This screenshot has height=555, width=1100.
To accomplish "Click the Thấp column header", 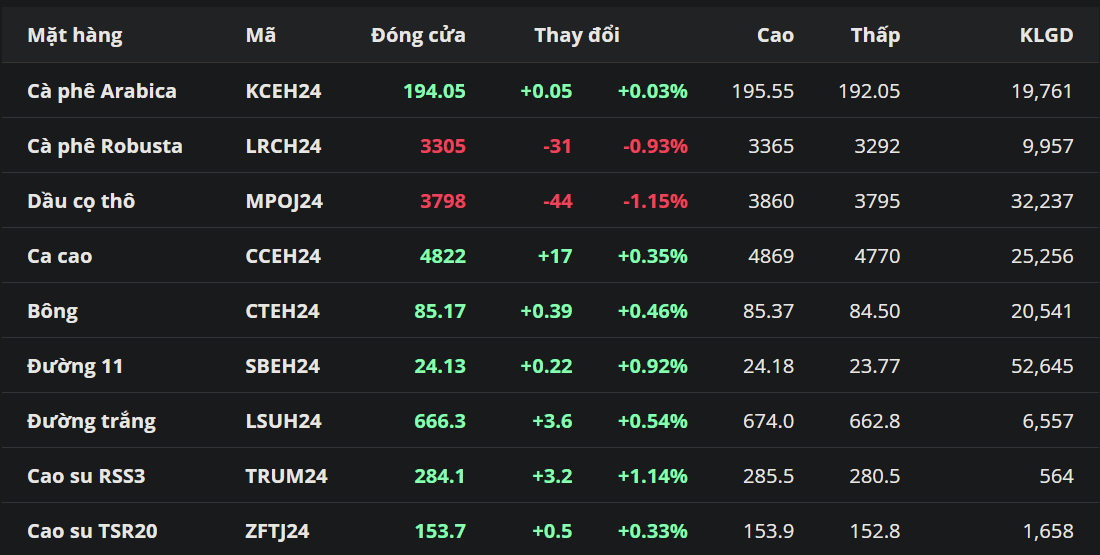I will point(875,35).
